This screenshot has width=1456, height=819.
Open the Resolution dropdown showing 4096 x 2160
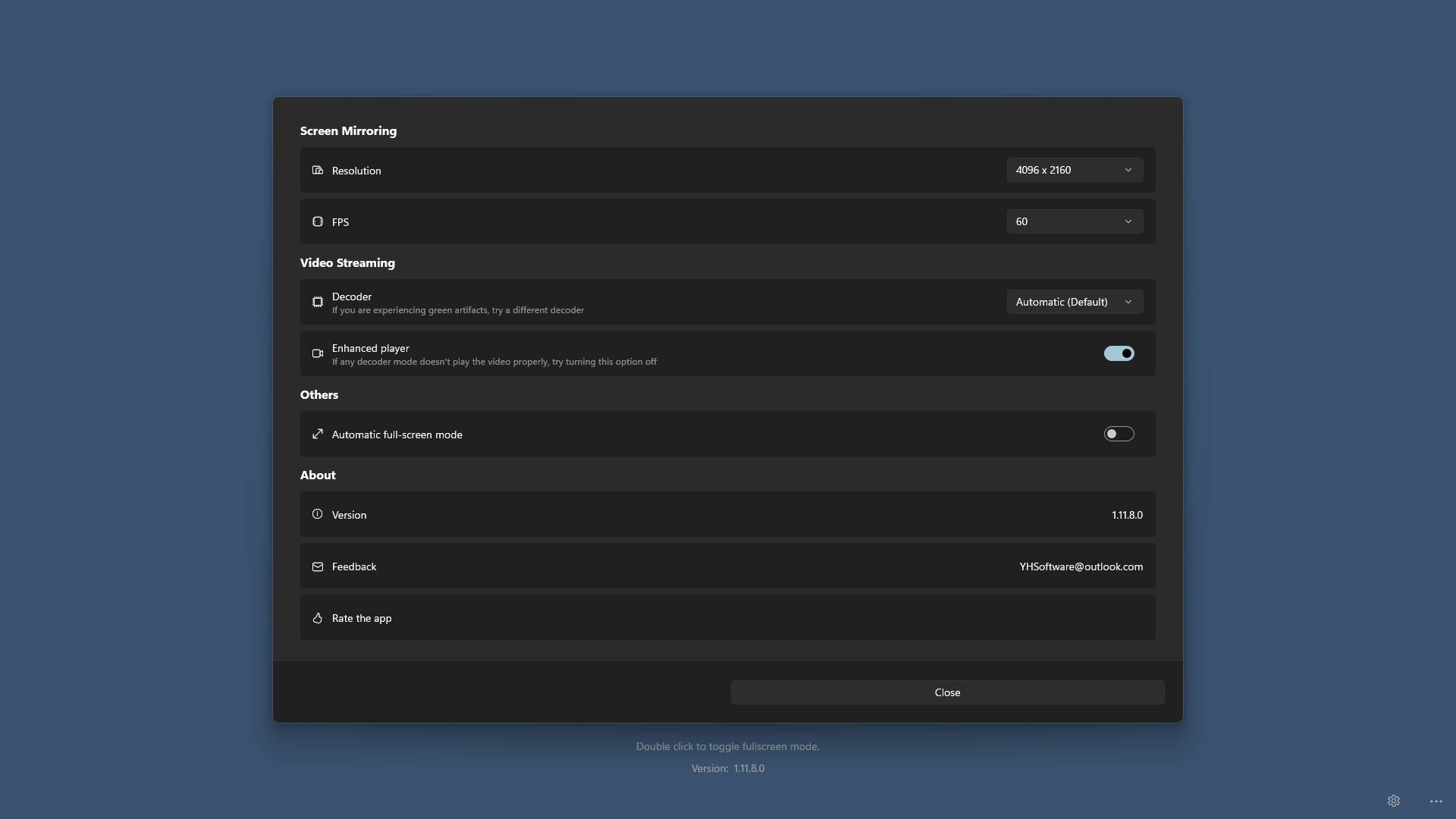tap(1075, 170)
